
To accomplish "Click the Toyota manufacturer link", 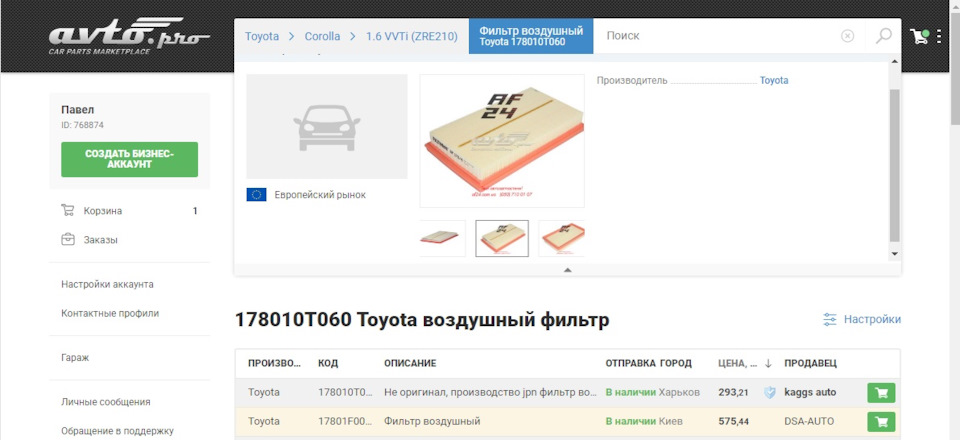I will click(774, 80).
